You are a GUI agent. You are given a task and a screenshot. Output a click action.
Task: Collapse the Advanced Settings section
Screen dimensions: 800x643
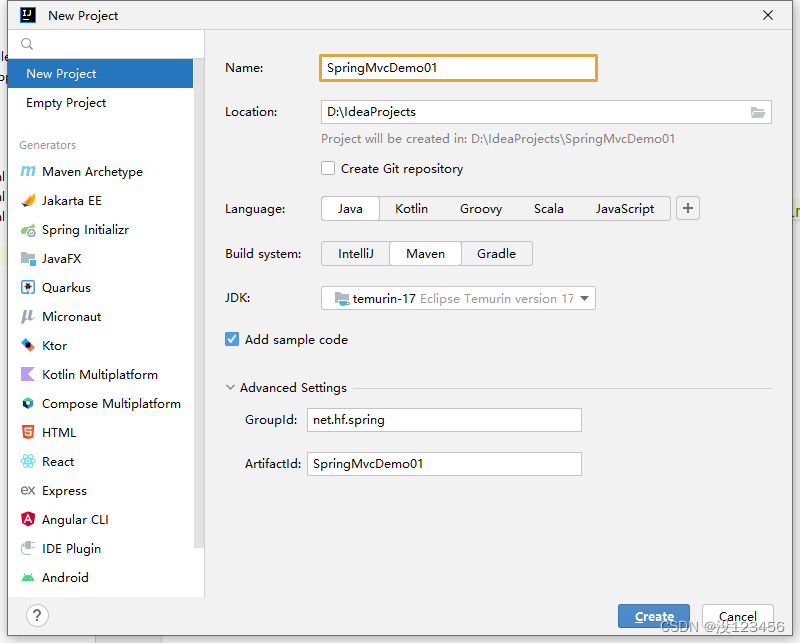(230, 388)
